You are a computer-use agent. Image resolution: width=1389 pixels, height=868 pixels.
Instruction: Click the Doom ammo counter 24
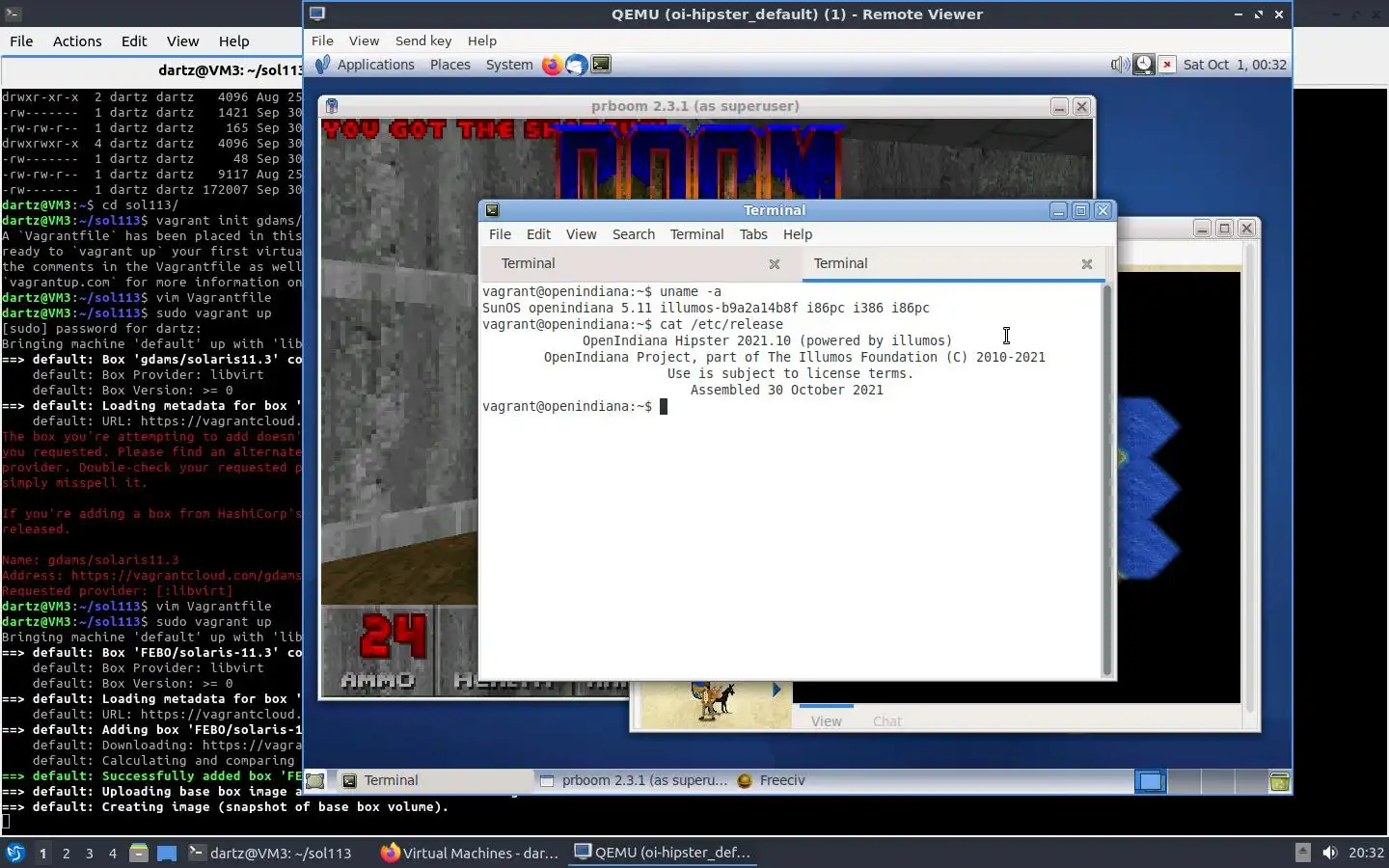point(393,637)
